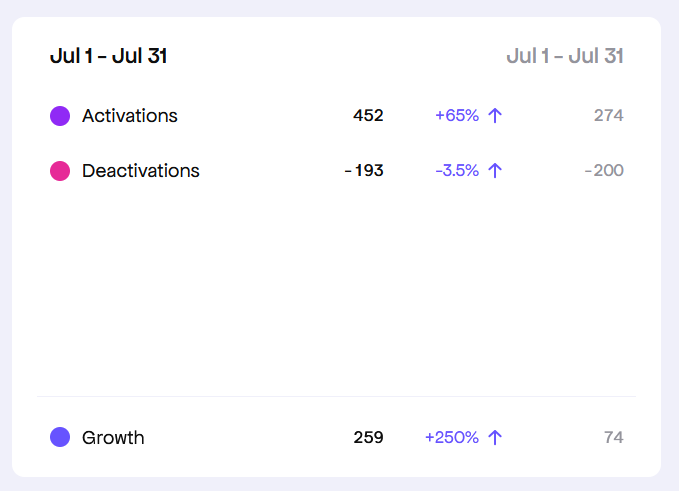Click the Growth value 259

[x=369, y=437]
